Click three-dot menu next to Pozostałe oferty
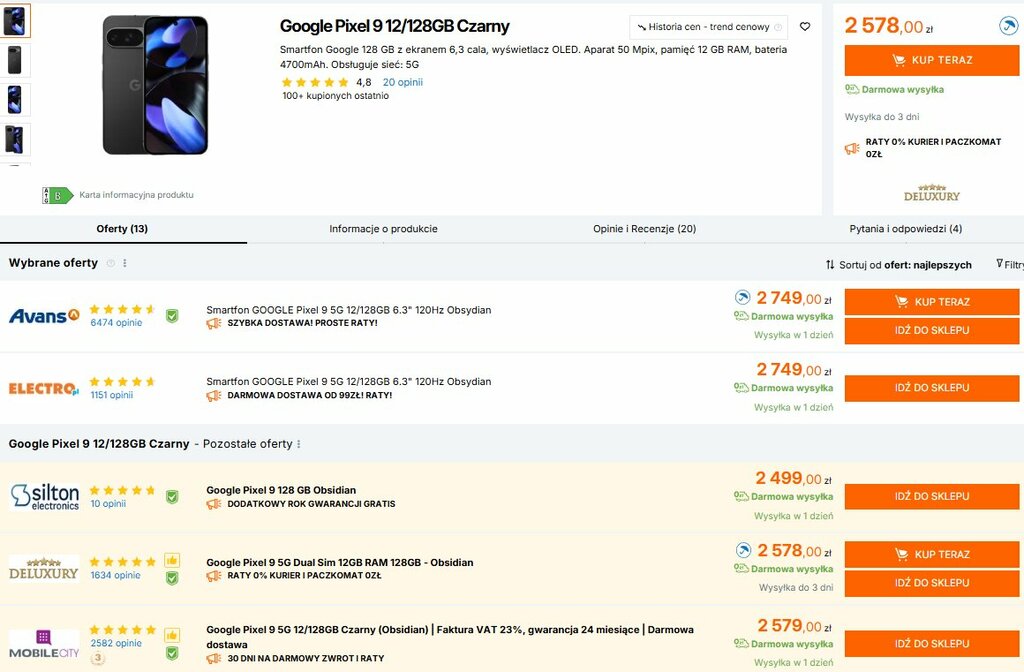Image resolution: width=1024 pixels, height=672 pixels. click(x=299, y=444)
